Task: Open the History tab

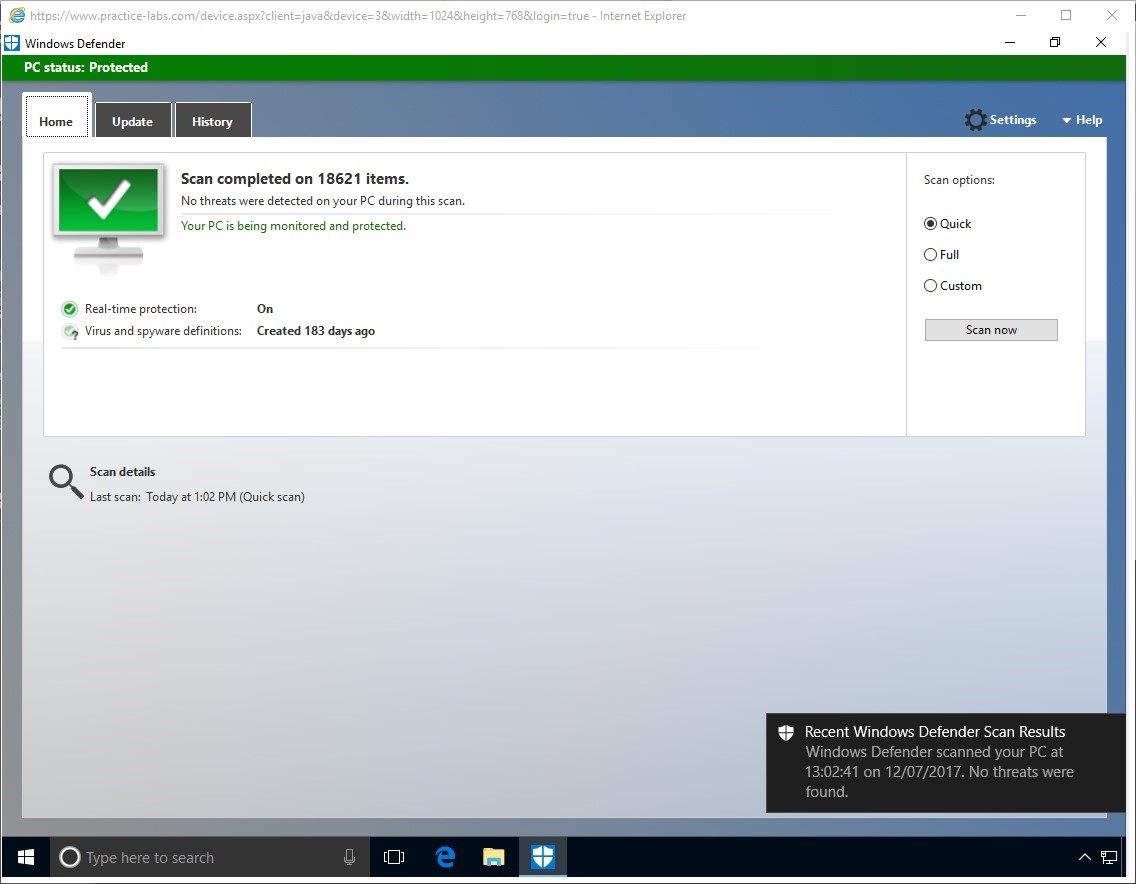Action: [x=212, y=121]
